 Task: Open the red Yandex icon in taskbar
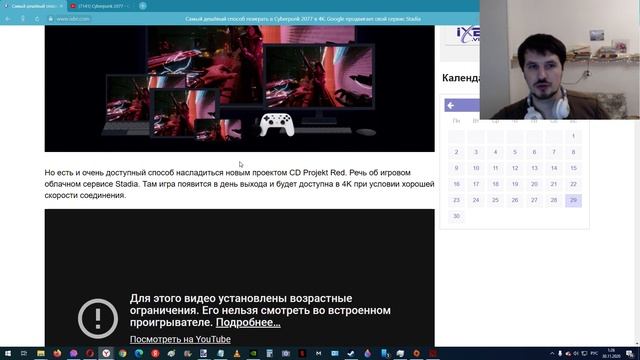pos(155,353)
